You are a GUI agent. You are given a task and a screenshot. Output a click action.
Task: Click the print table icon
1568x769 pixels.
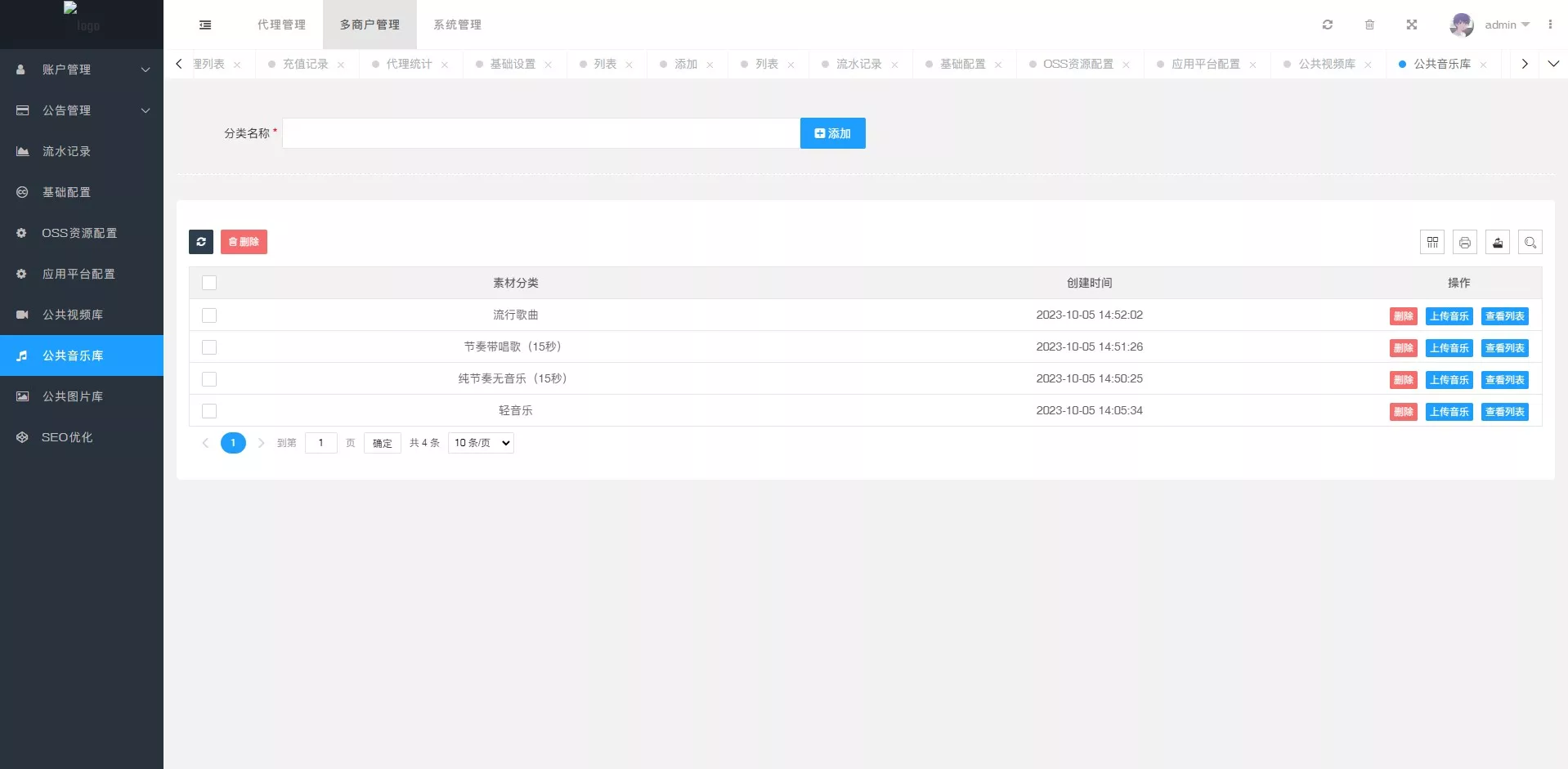pos(1465,242)
